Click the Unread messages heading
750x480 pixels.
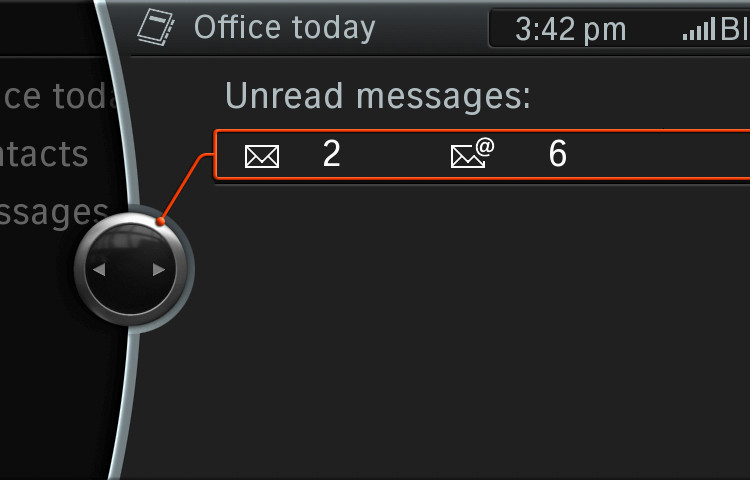pos(378,96)
